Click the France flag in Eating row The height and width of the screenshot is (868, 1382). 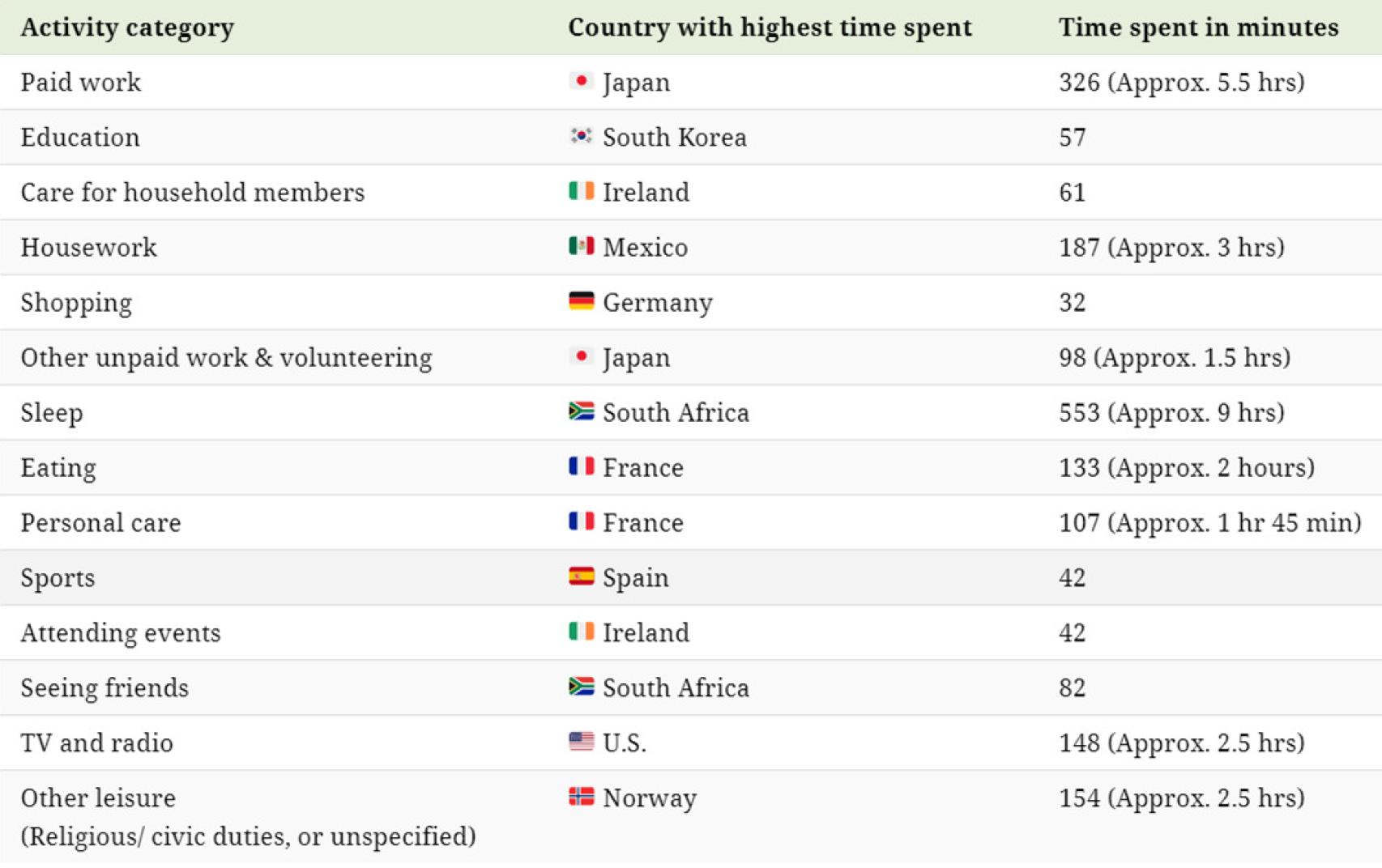581,466
